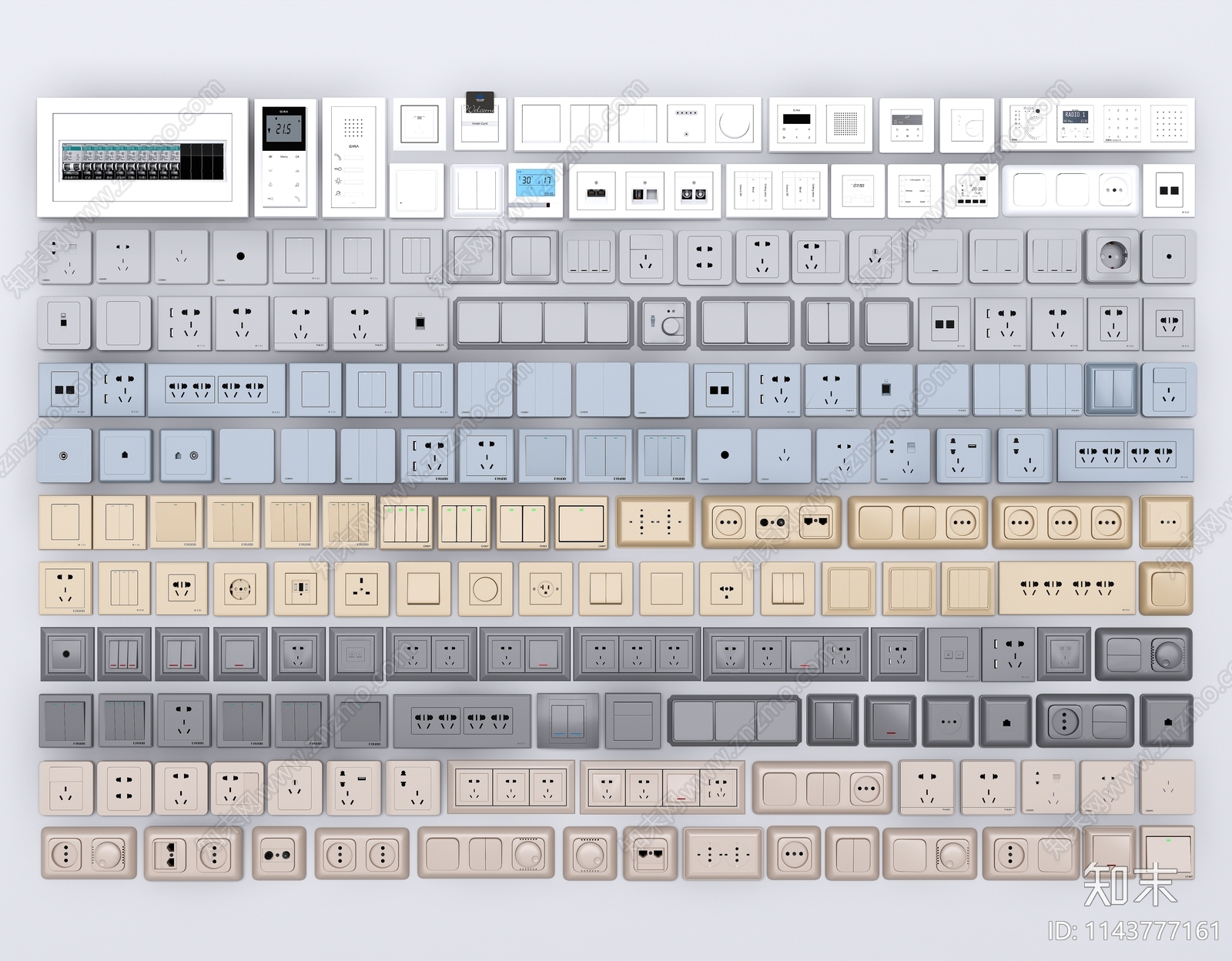The height and width of the screenshot is (961, 1232).
Task: Select the blue coaxial TV socket
Action: tap(65, 456)
